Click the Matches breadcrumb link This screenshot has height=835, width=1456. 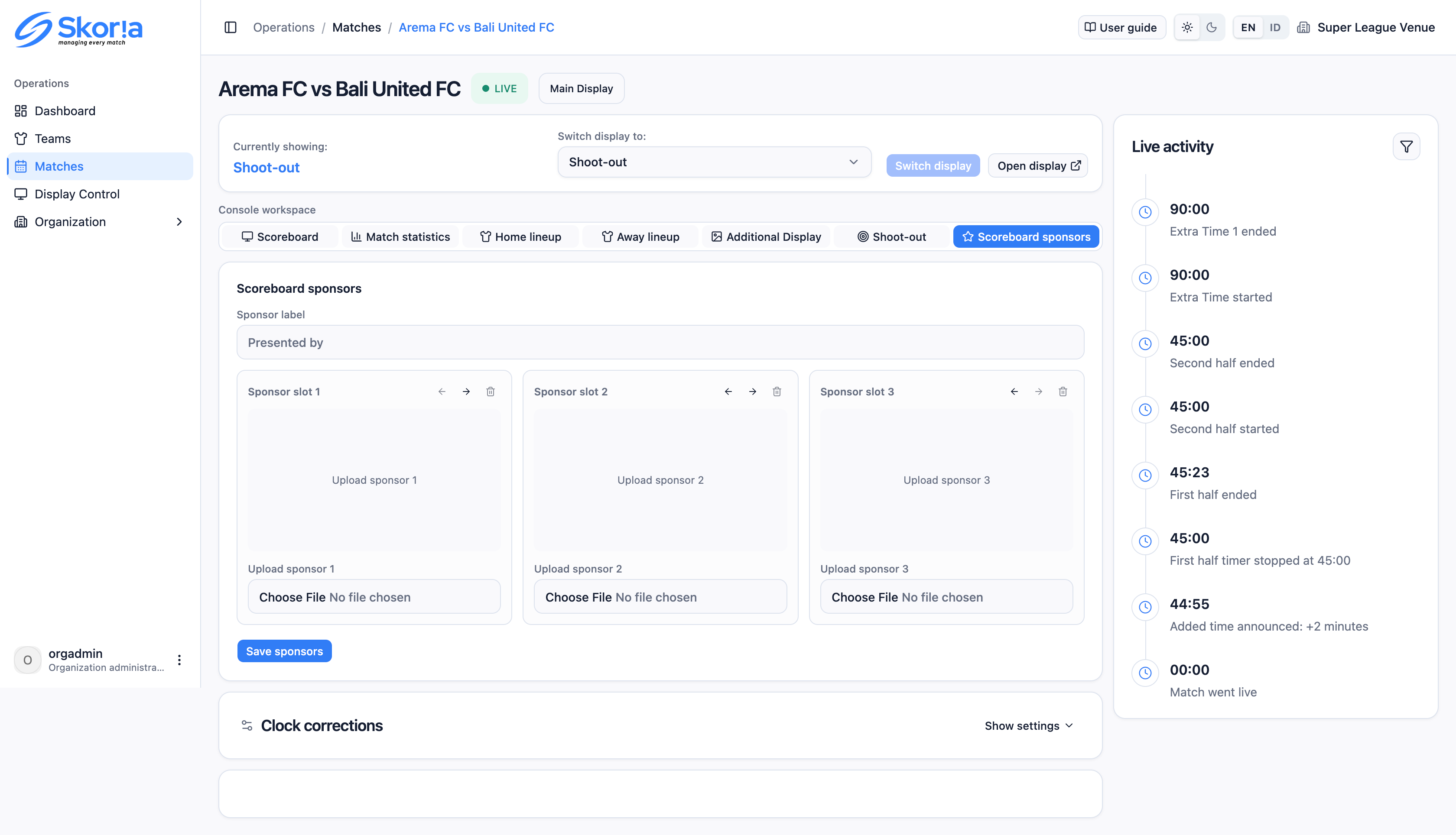pos(356,27)
